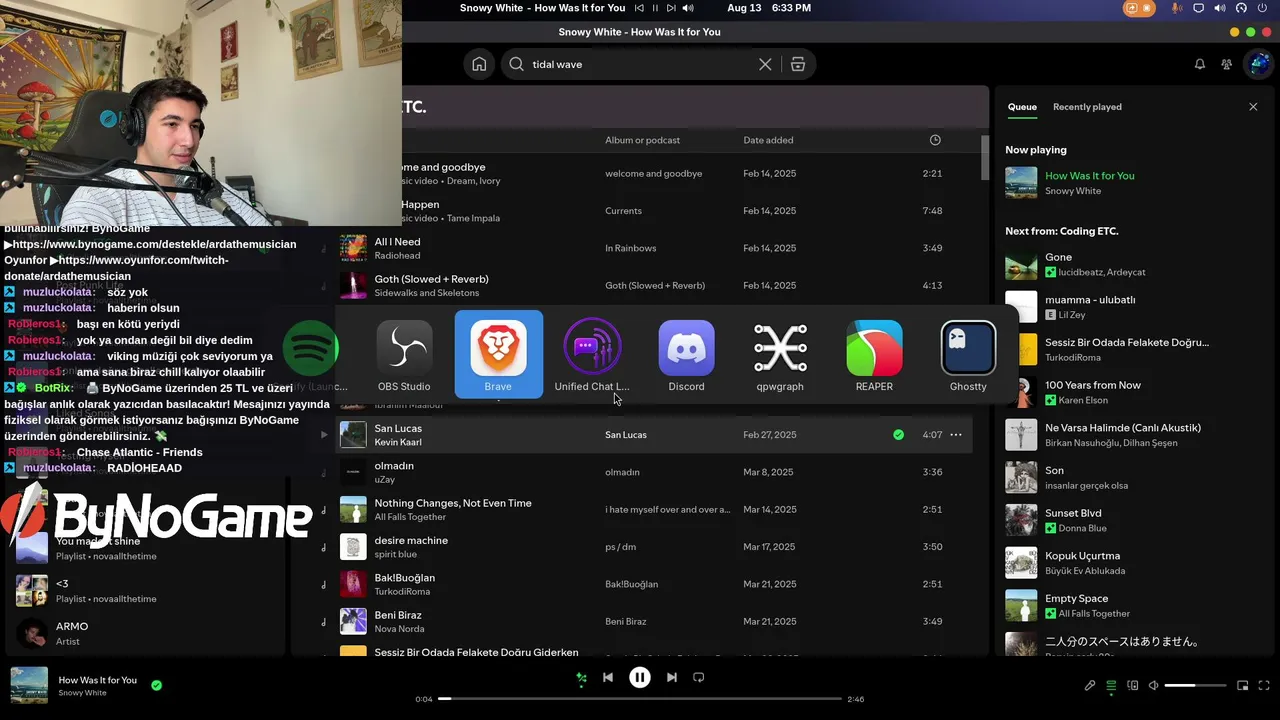Open the notifications bell in Spotify

tap(1200, 64)
